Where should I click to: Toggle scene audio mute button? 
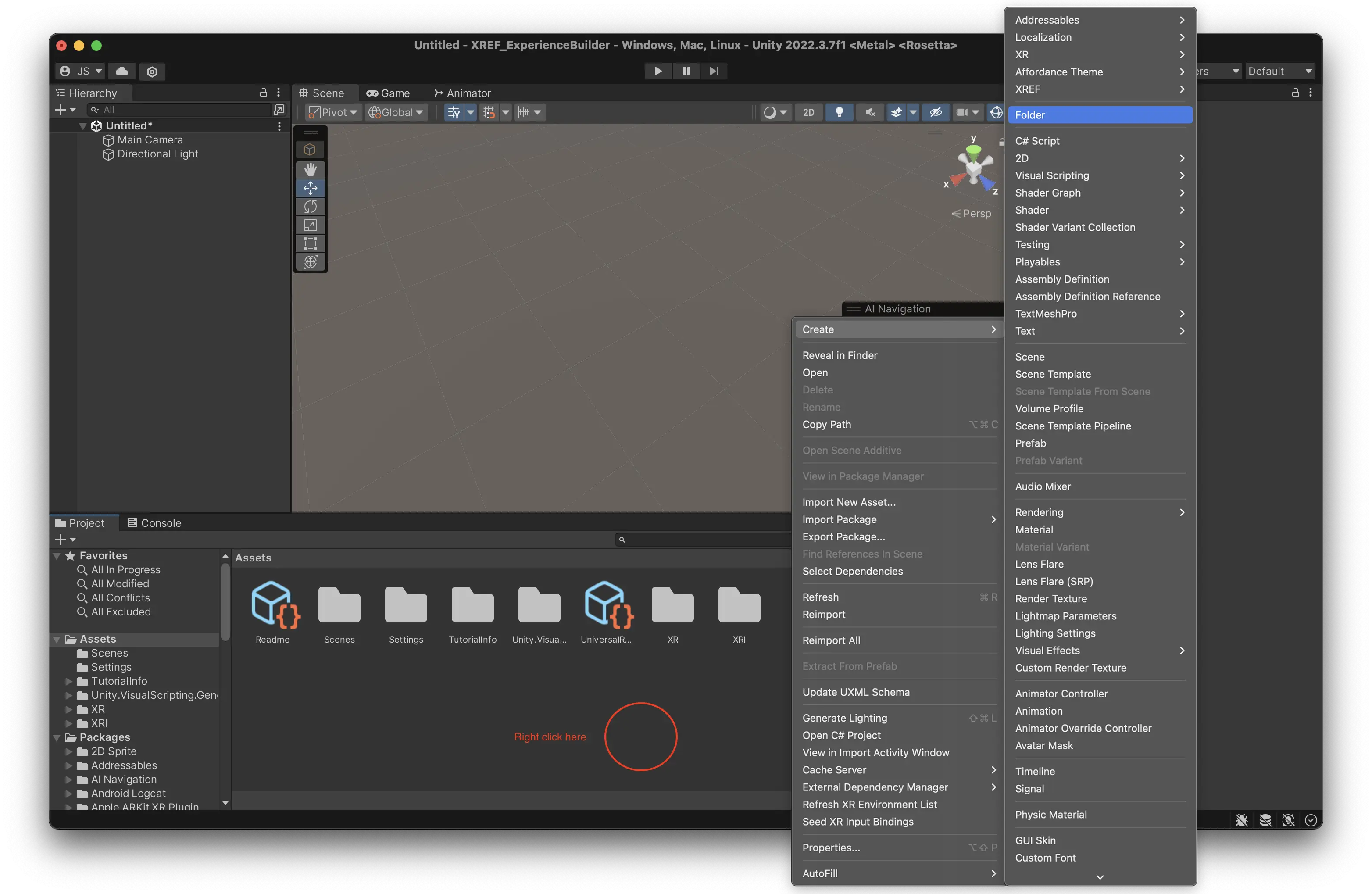pos(870,112)
